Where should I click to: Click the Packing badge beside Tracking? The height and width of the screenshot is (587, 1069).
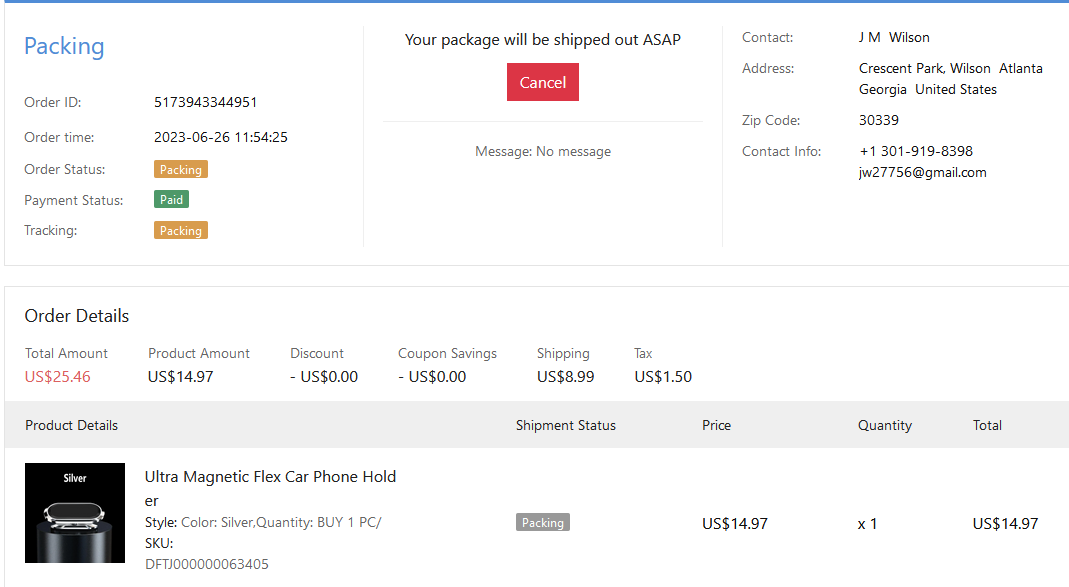[x=181, y=231]
